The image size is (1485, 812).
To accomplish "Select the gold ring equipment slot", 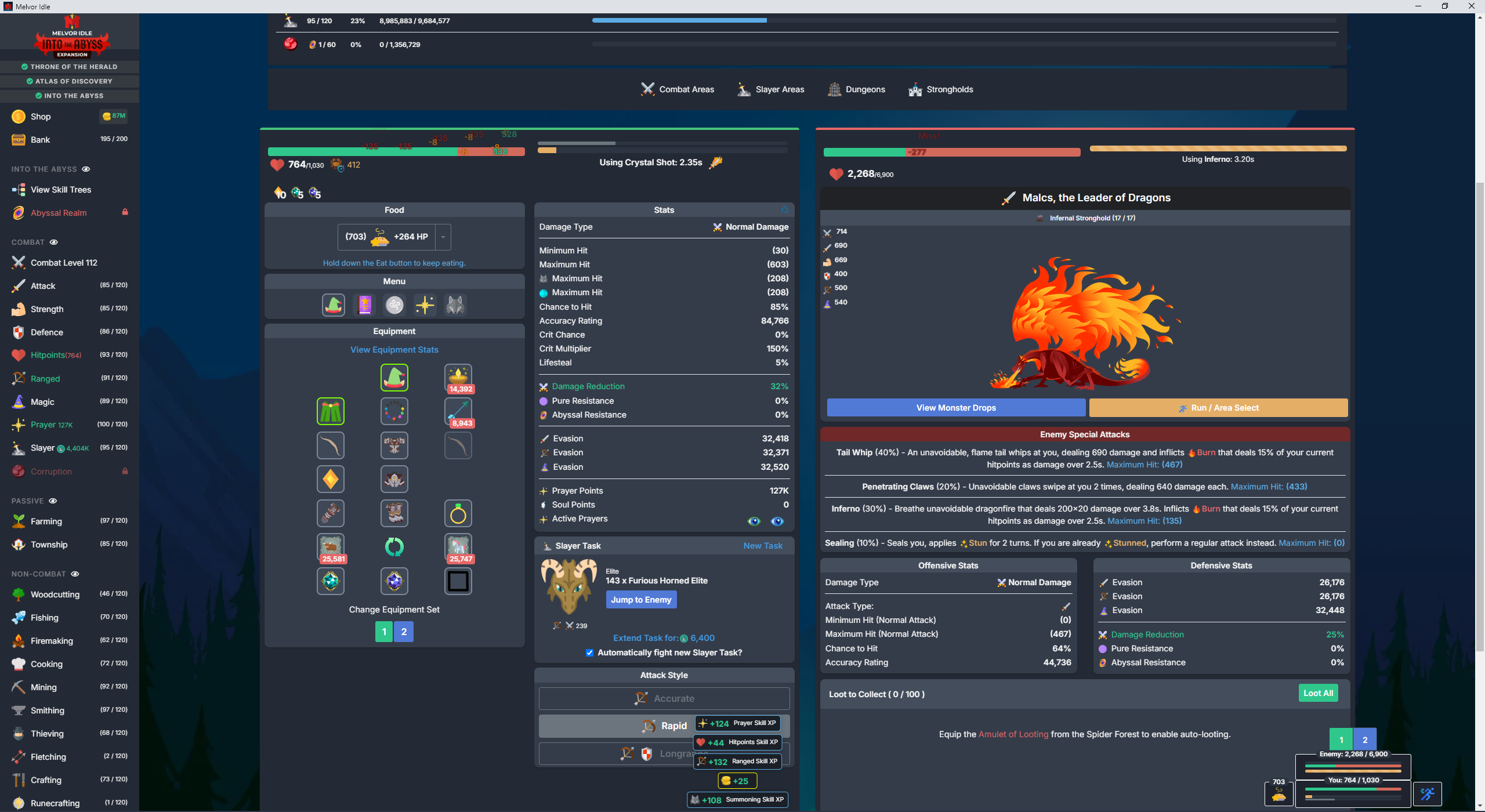I will click(458, 513).
